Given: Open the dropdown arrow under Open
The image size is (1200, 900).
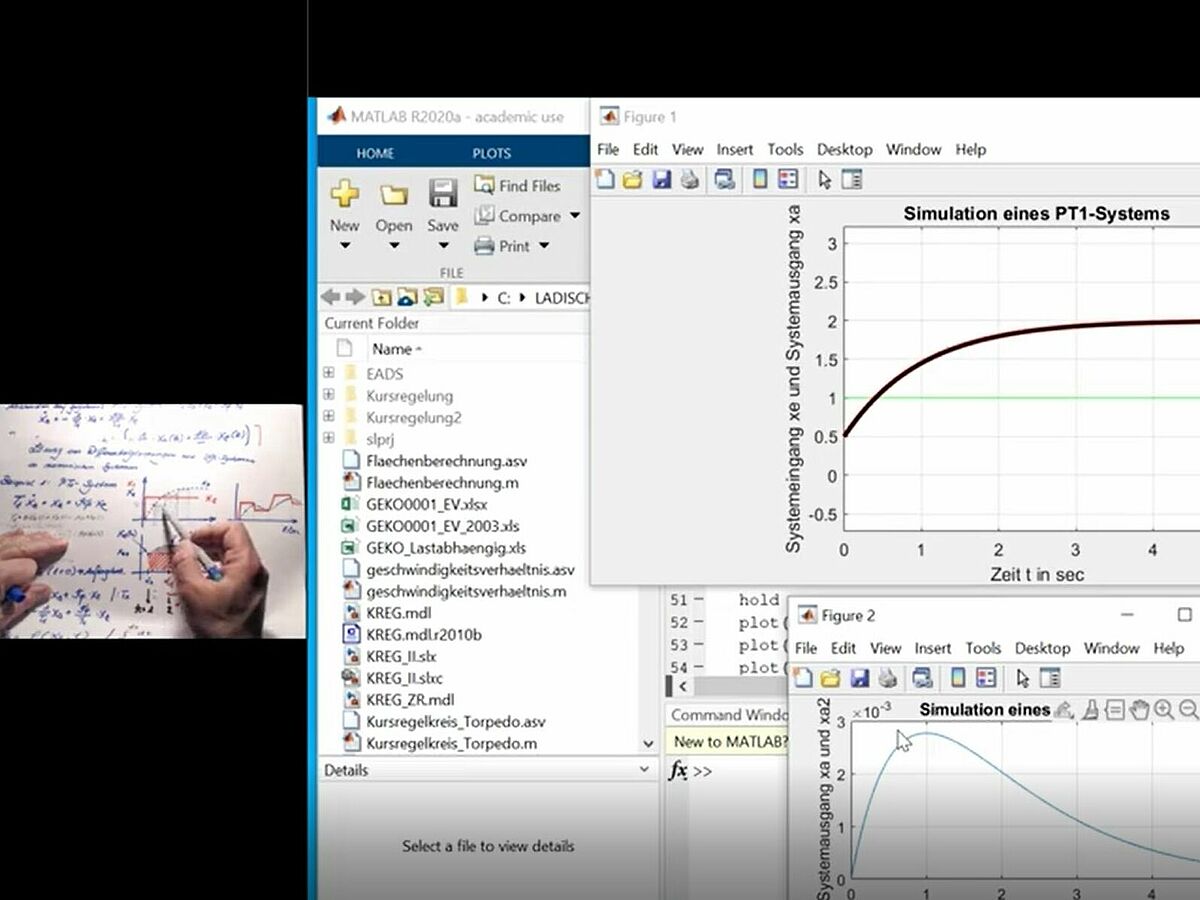Looking at the screenshot, I should pyautogui.click(x=394, y=245).
